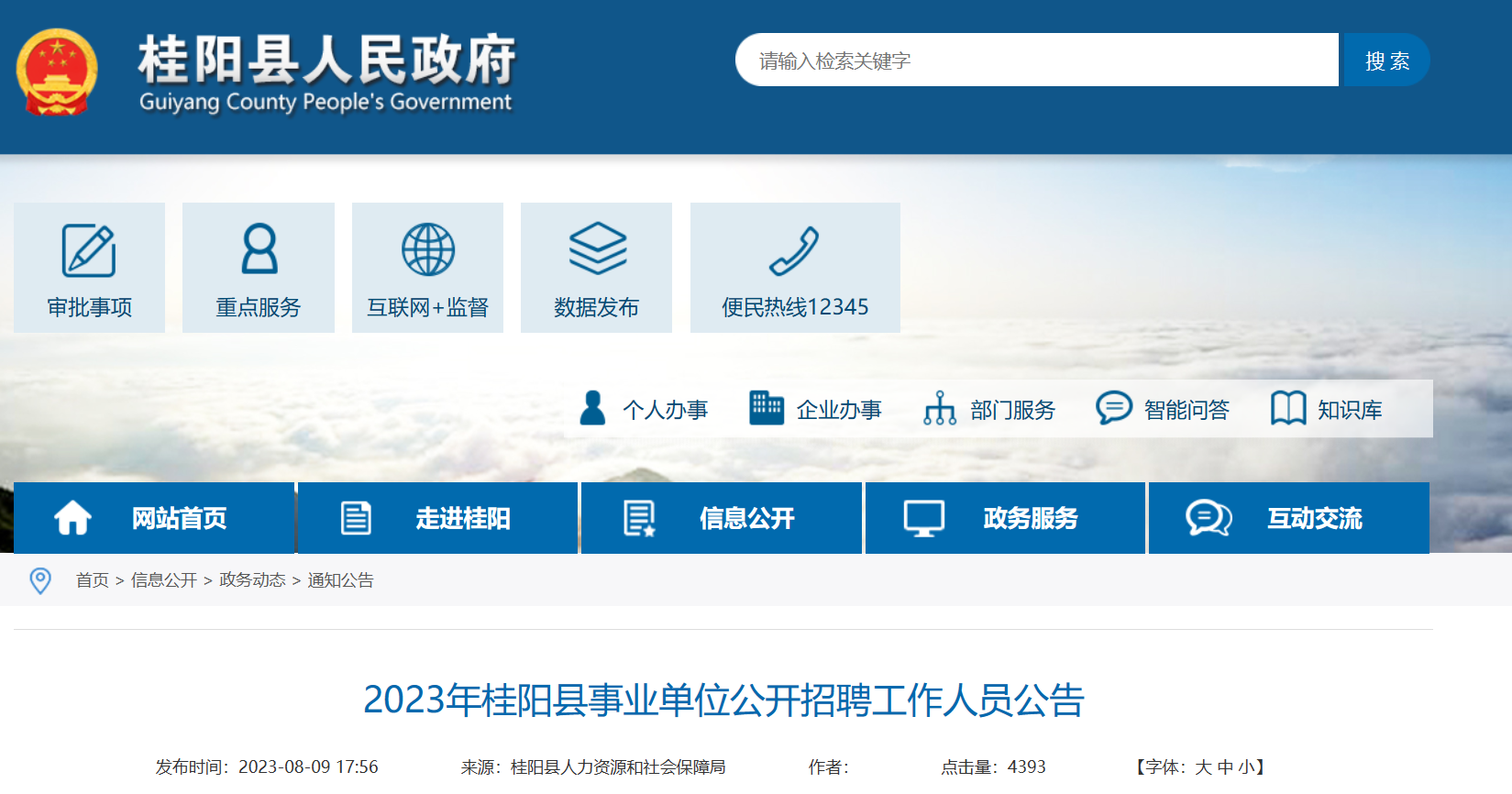Click 政务动态 in the breadcrumb
This screenshot has height=794, width=1512.
click(252, 580)
